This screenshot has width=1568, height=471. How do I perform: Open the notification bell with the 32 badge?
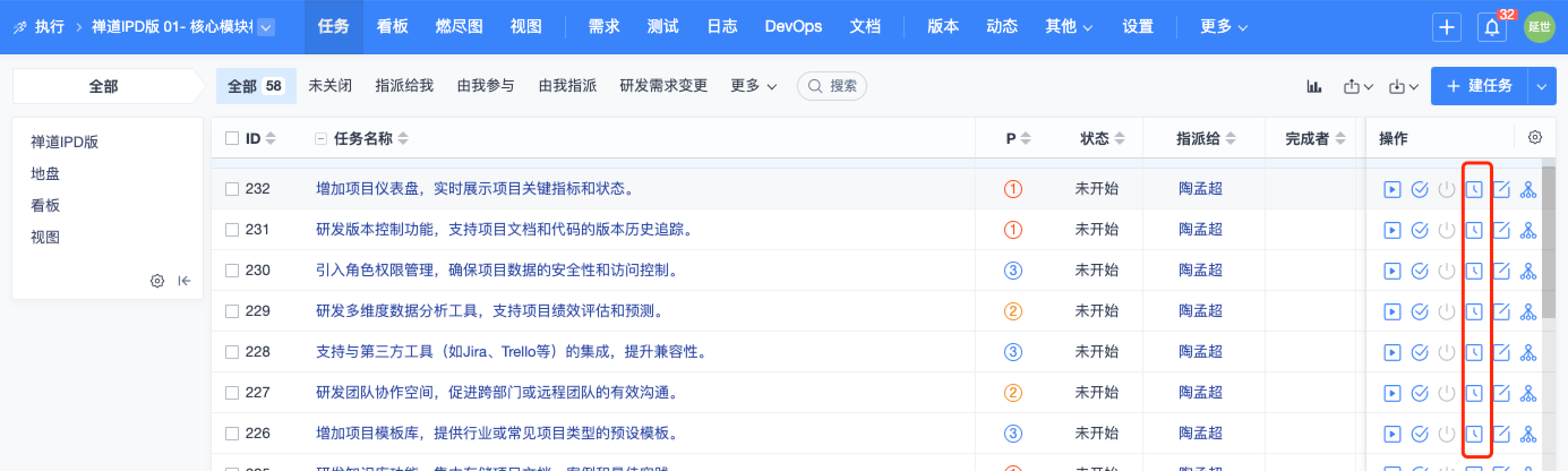pyautogui.click(x=1492, y=27)
